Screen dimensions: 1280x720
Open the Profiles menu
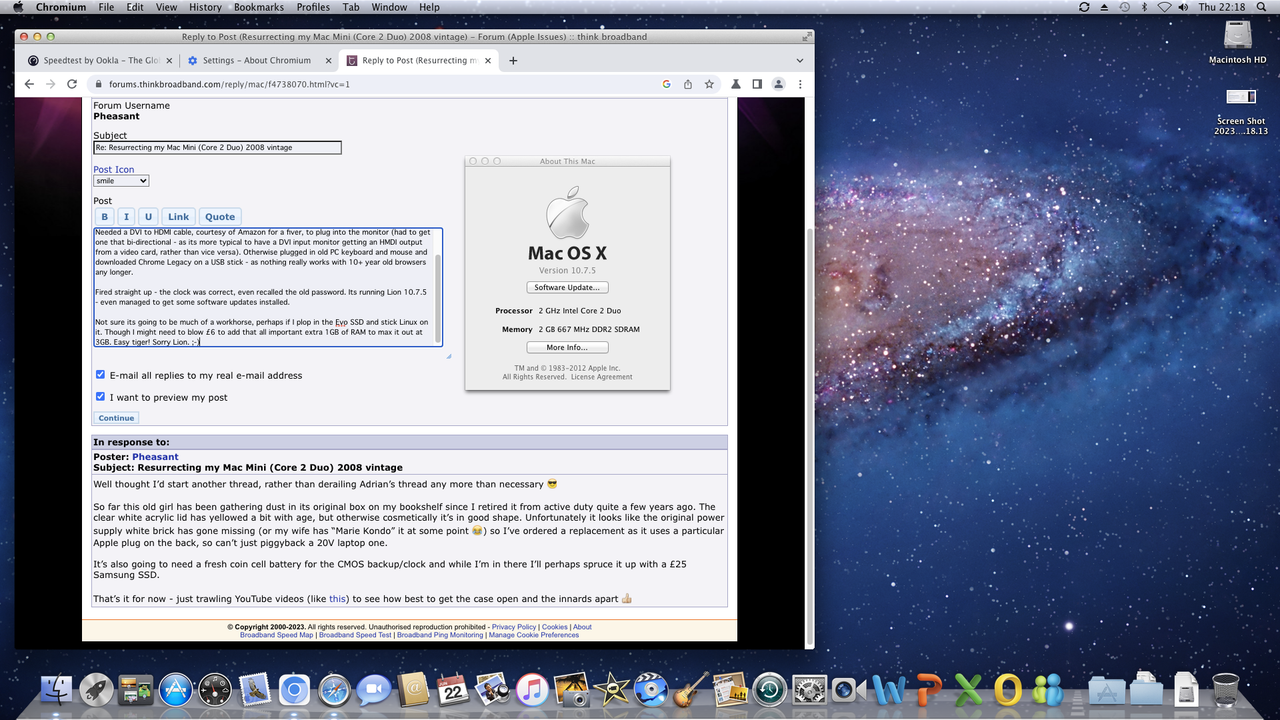click(x=313, y=7)
